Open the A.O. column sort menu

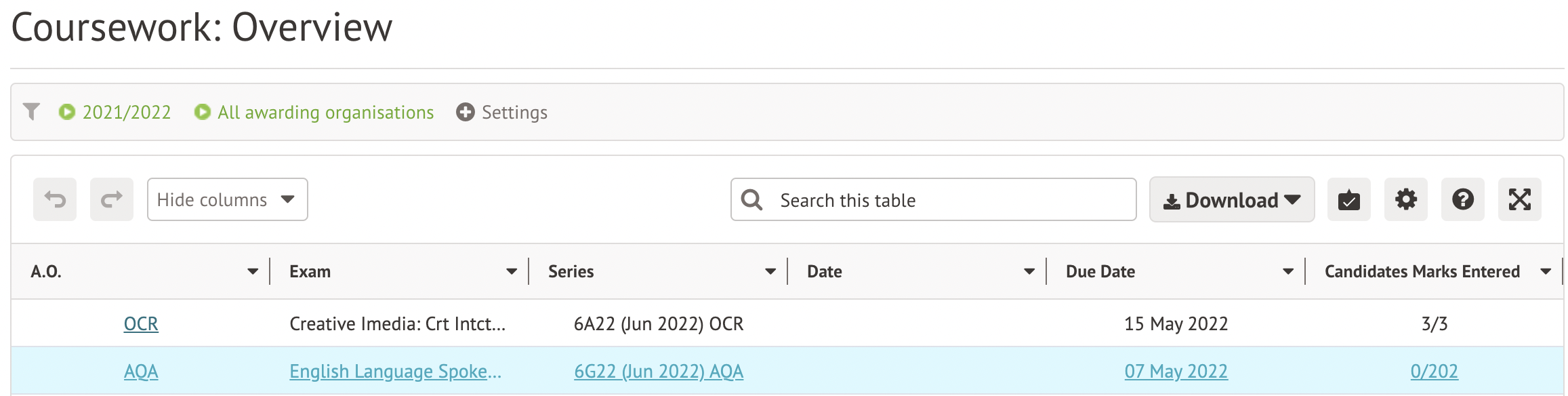pyautogui.click(x=253, y=271)
